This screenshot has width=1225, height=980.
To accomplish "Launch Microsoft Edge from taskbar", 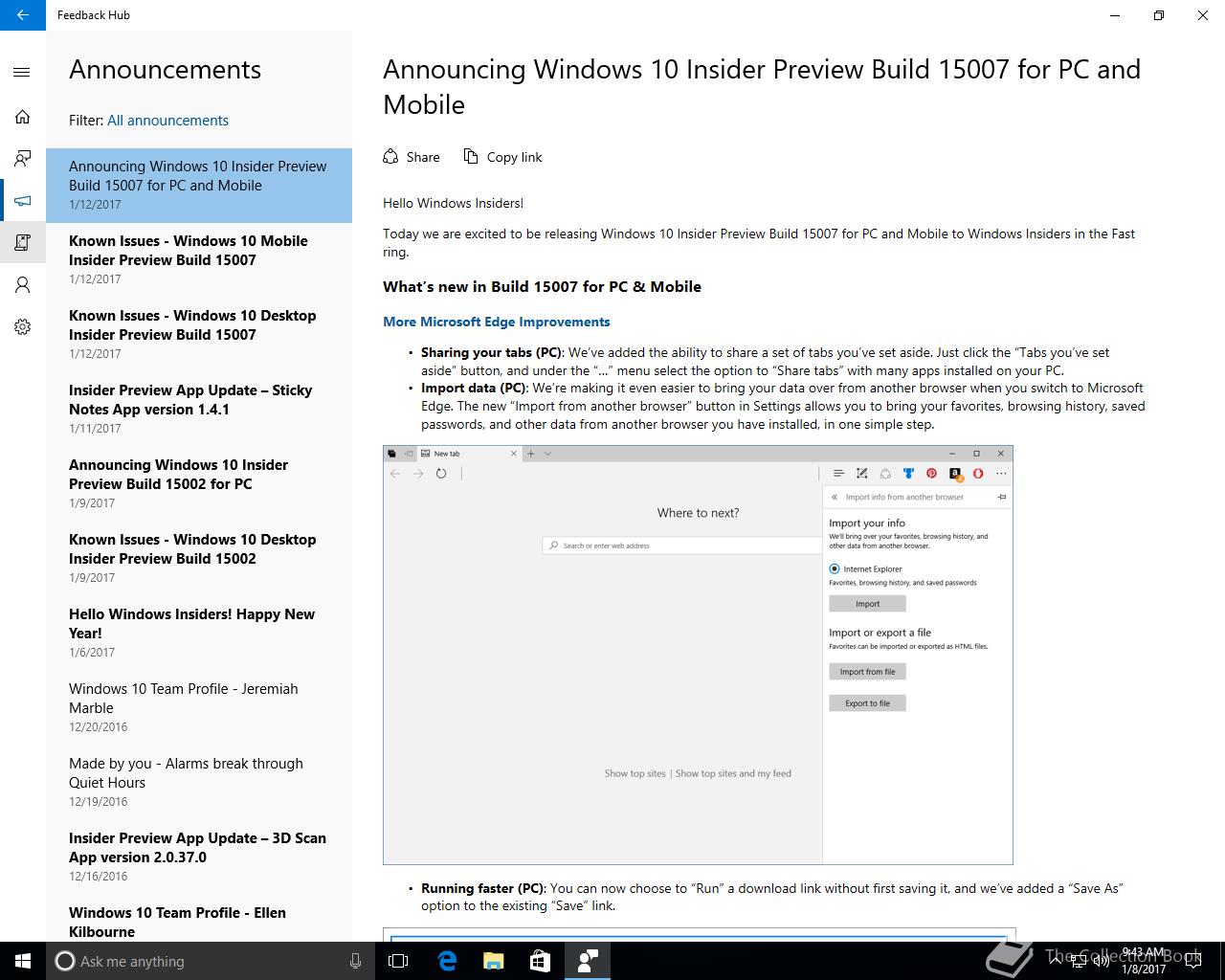I will (x=446, y=961).
